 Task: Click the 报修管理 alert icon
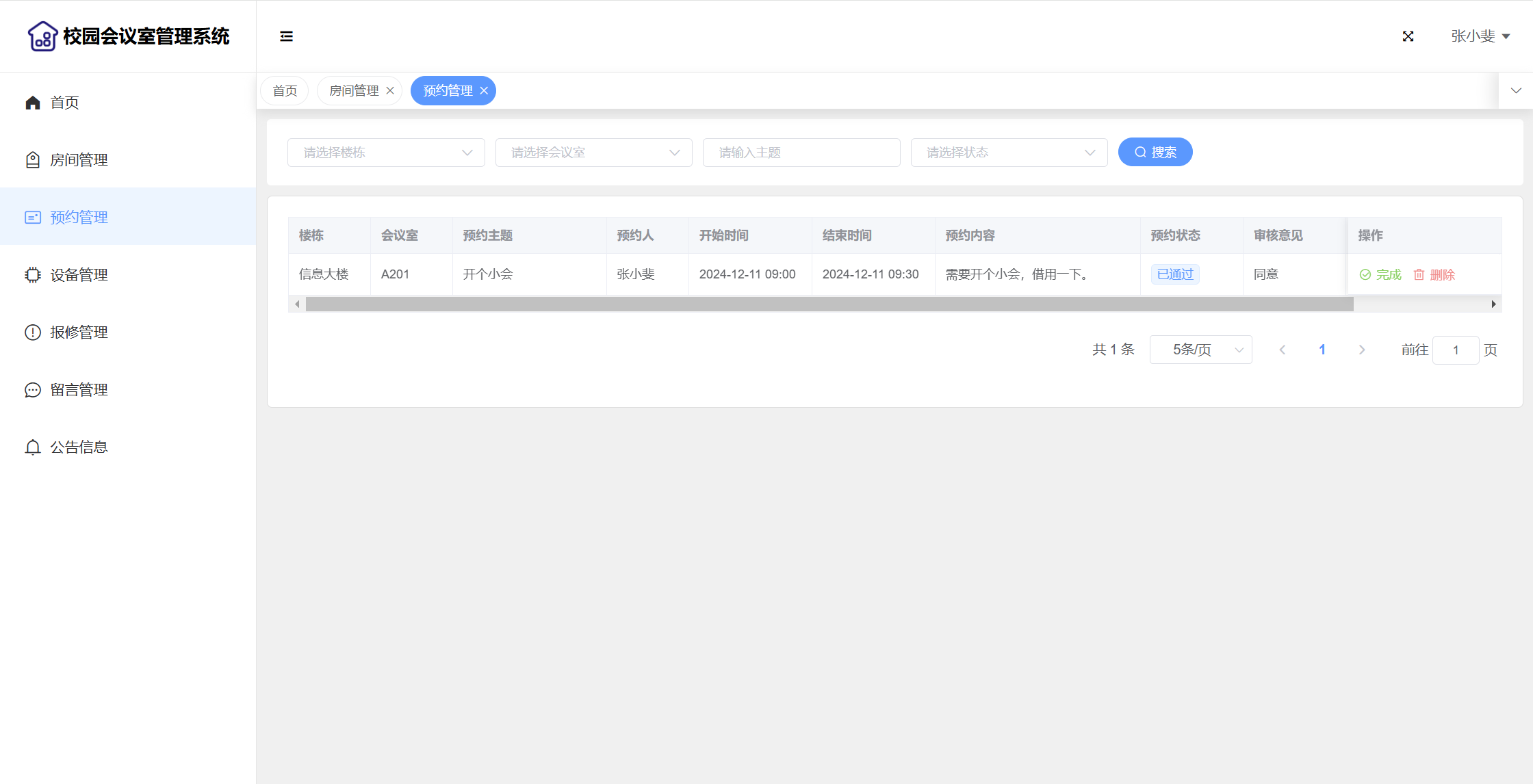33,332
